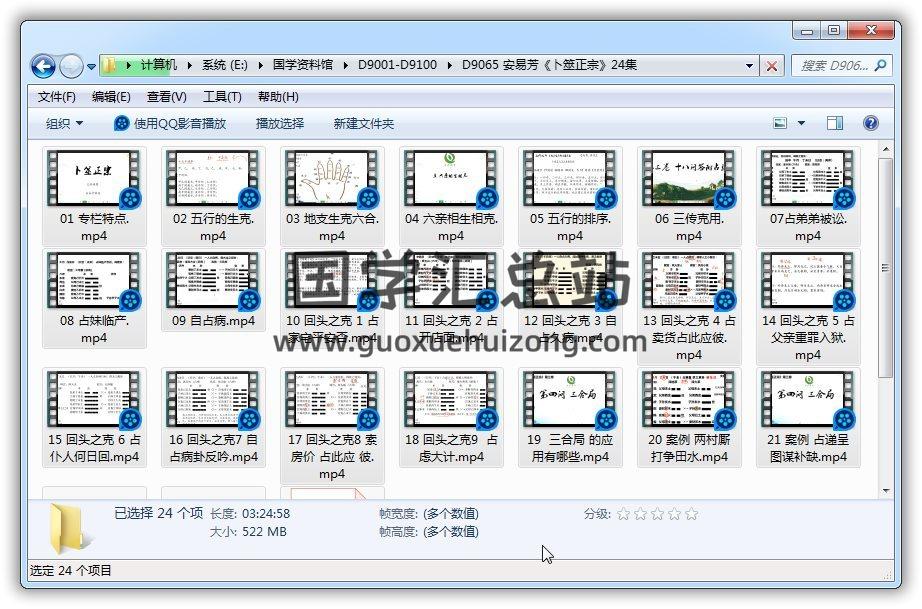Expand the view options dropdown arrow

(x=801, y=123)
